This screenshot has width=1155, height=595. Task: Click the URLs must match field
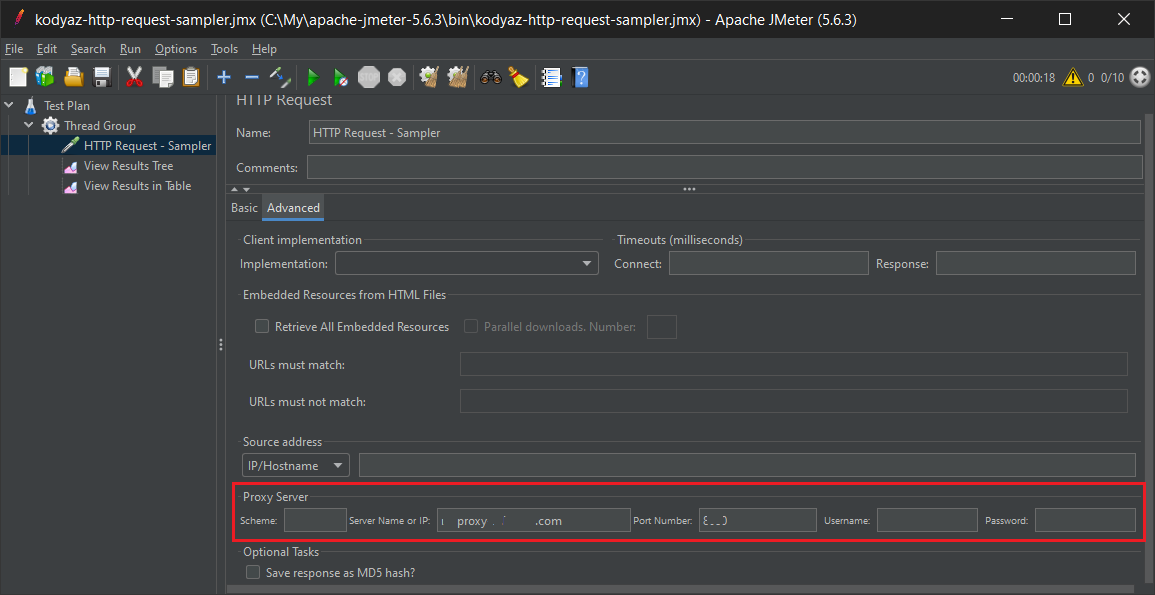coord(793,364)
